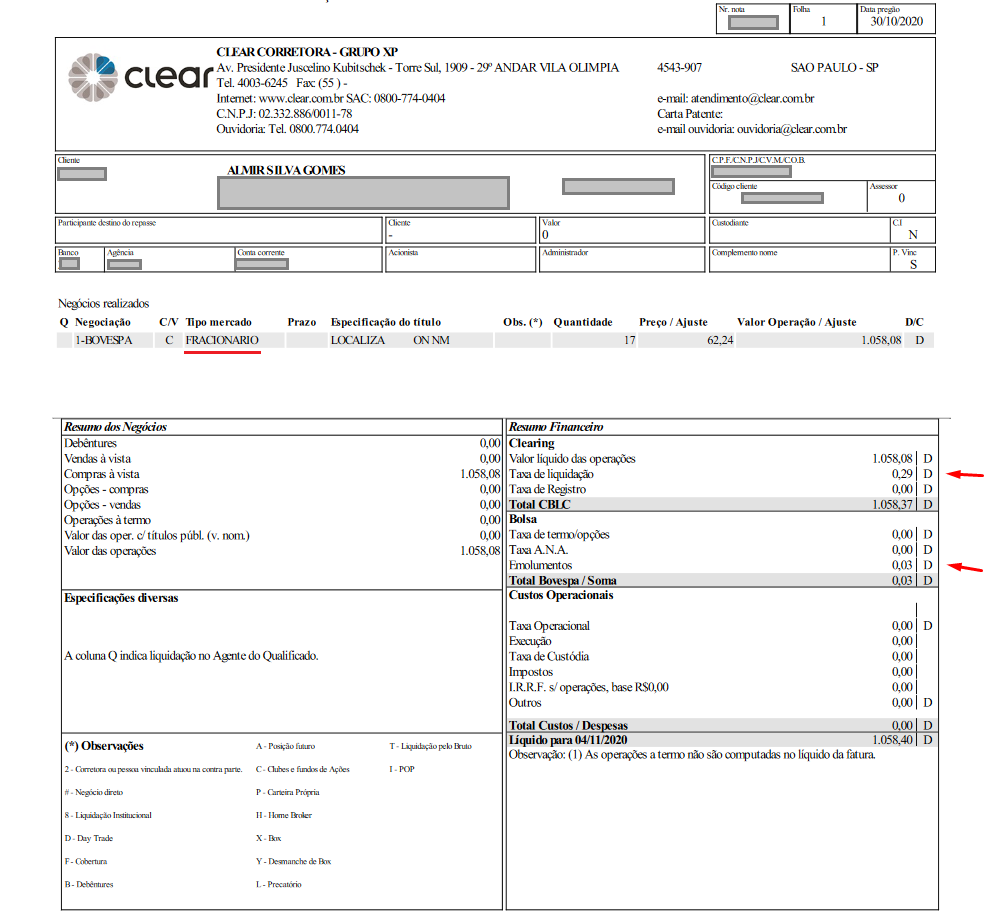The image size is (990, 918).
Task: Click the 'Operações à termo' label
Action: tap(107, 520)
